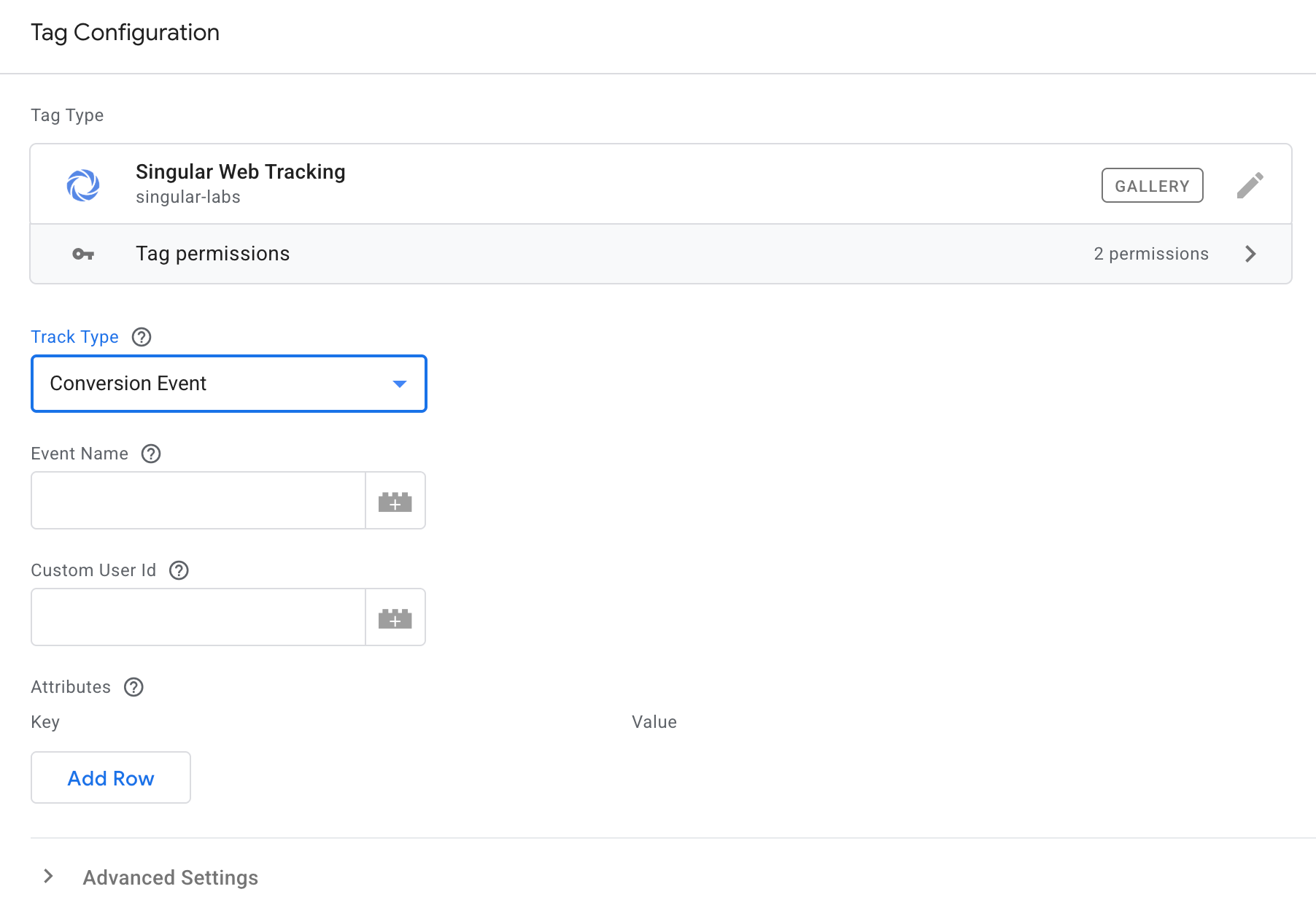Click the Advanced Settings label

click(x=170, y=877)
